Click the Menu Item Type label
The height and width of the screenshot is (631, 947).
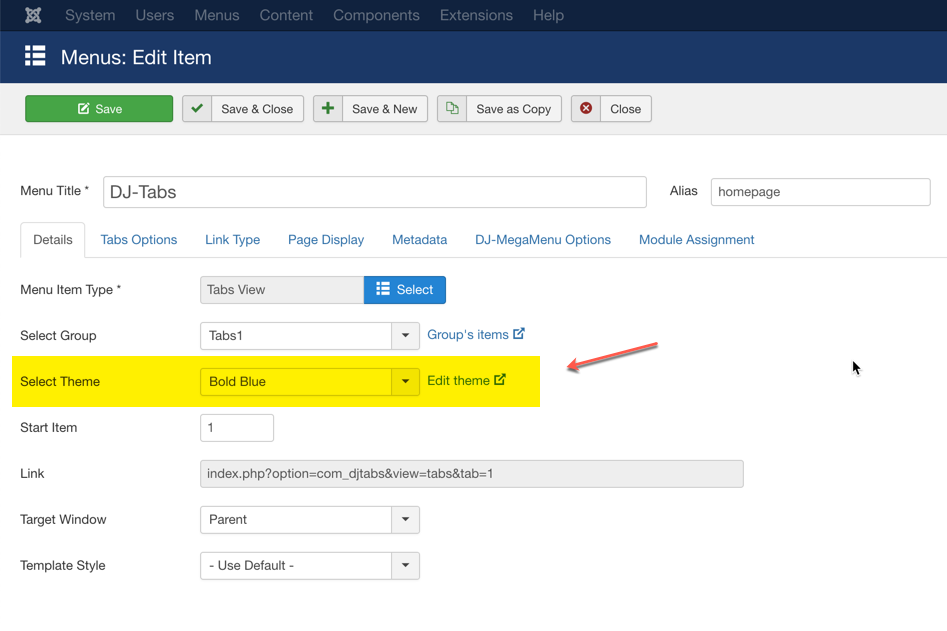(70, 290)
